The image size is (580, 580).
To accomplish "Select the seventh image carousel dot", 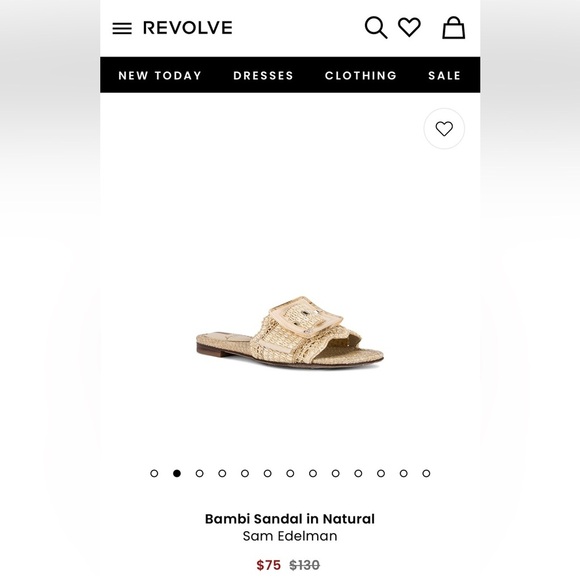I will [x=290, y=473].
